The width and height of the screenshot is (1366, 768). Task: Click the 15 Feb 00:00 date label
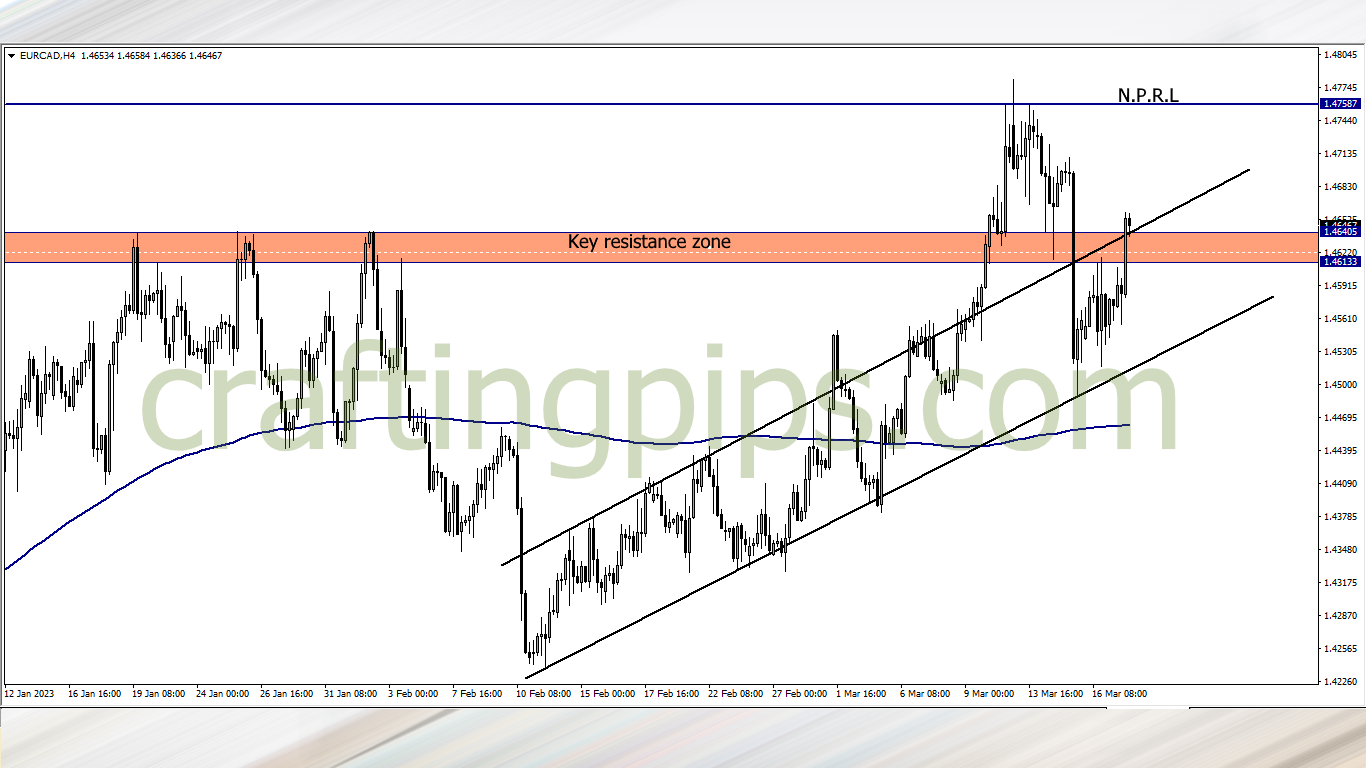(607, 693)
